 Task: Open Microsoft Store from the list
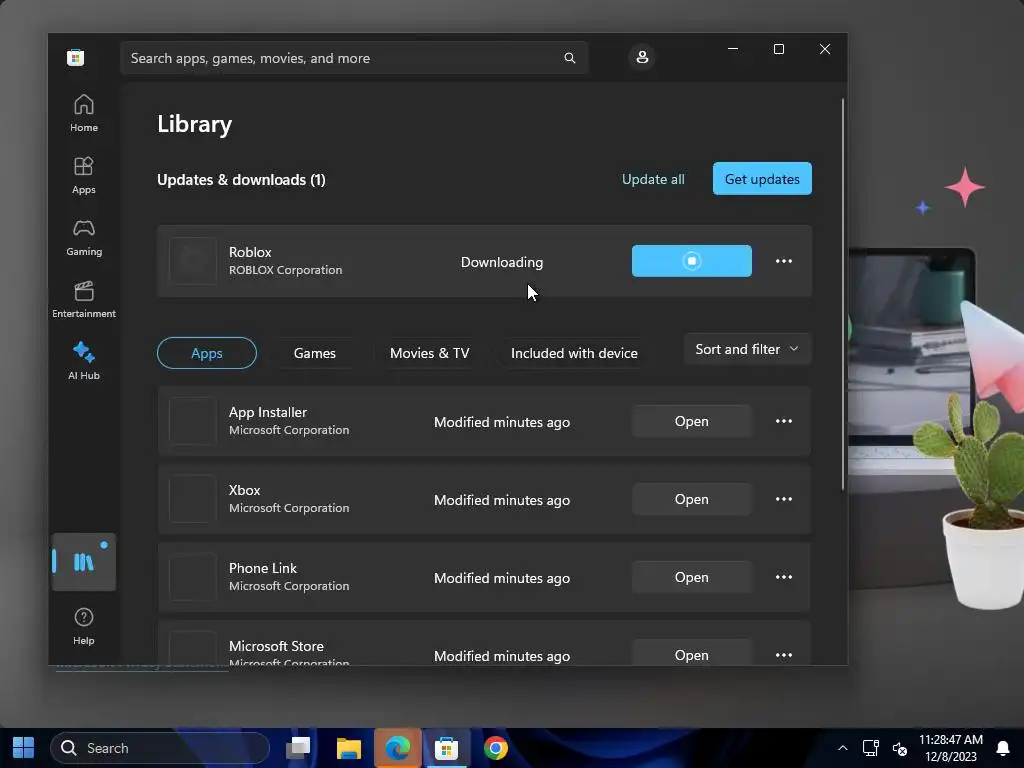click(692, 654)
